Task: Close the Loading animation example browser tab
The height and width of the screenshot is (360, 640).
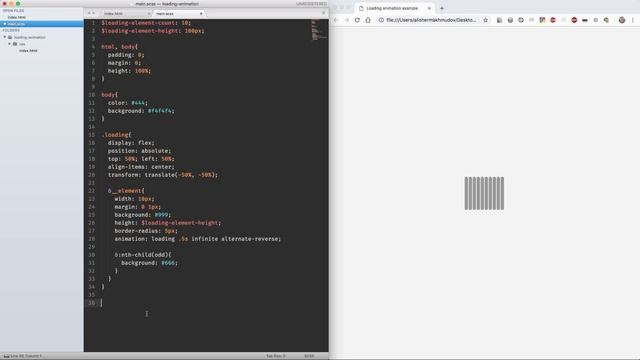Action: pos(429,8)
